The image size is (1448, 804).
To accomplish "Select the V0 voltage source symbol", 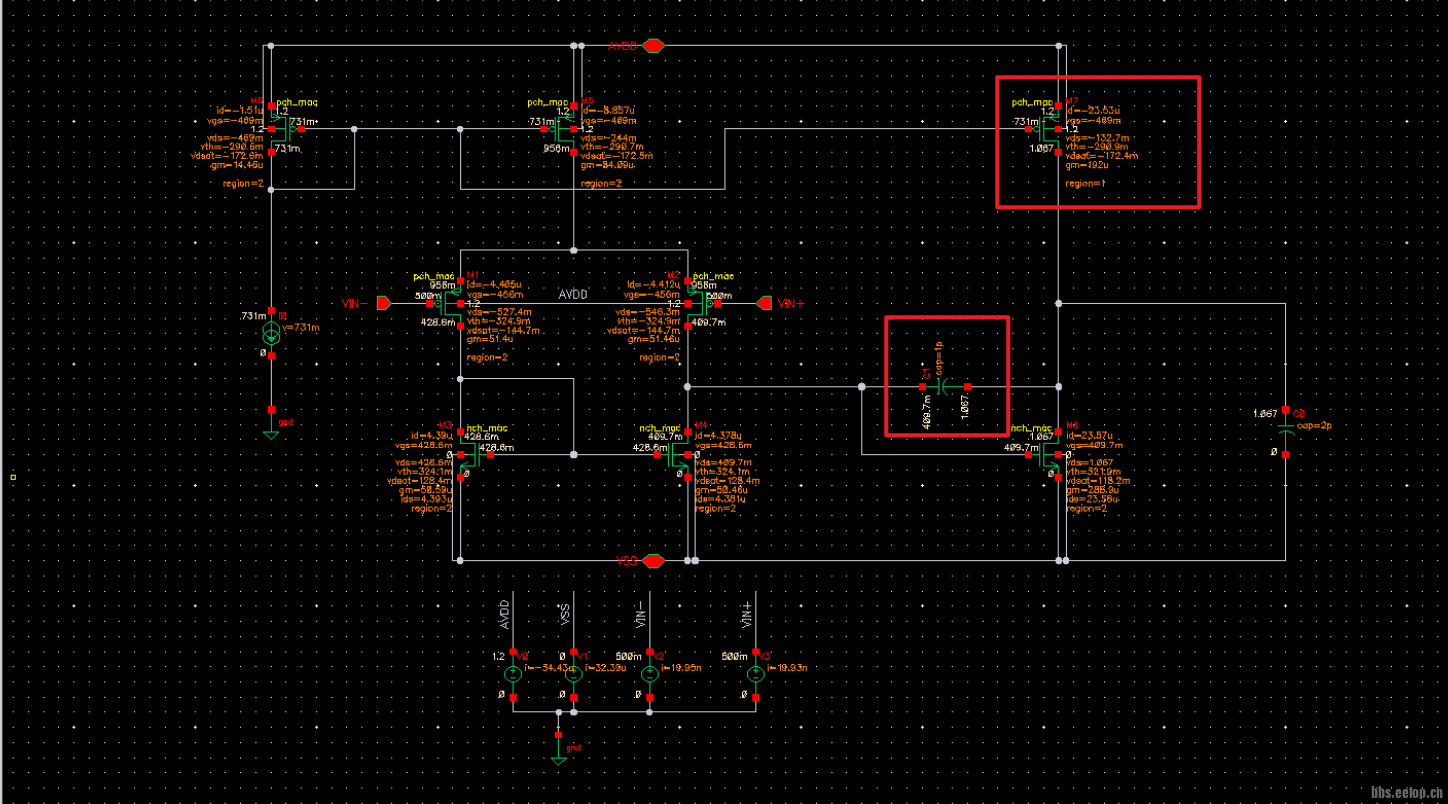I will 513,674.
